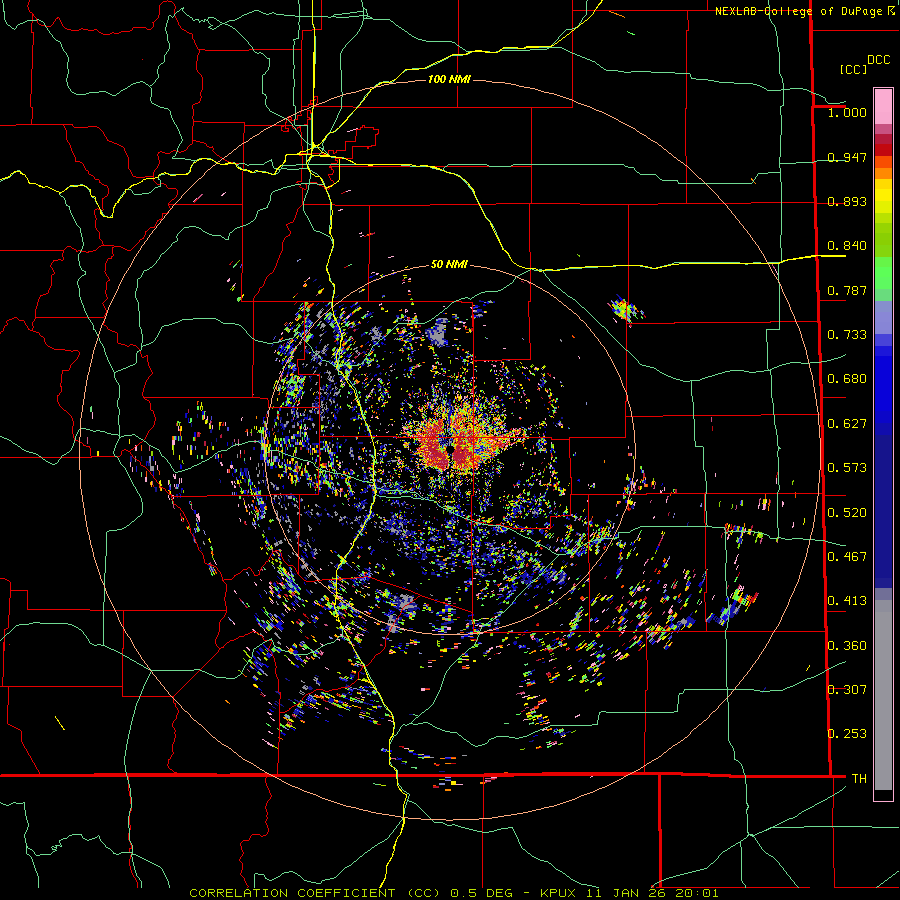
Task: Click the 0.627 legend value
Action: pyautogui.click(x=847, y=424)
